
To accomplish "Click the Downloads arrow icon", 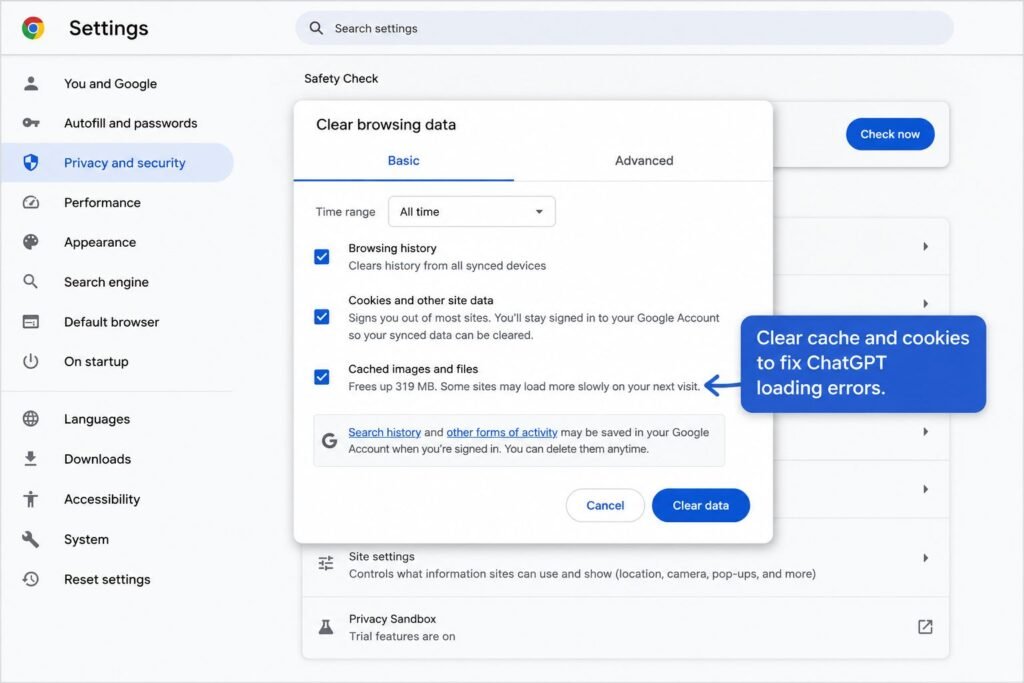I will point(31,459).
